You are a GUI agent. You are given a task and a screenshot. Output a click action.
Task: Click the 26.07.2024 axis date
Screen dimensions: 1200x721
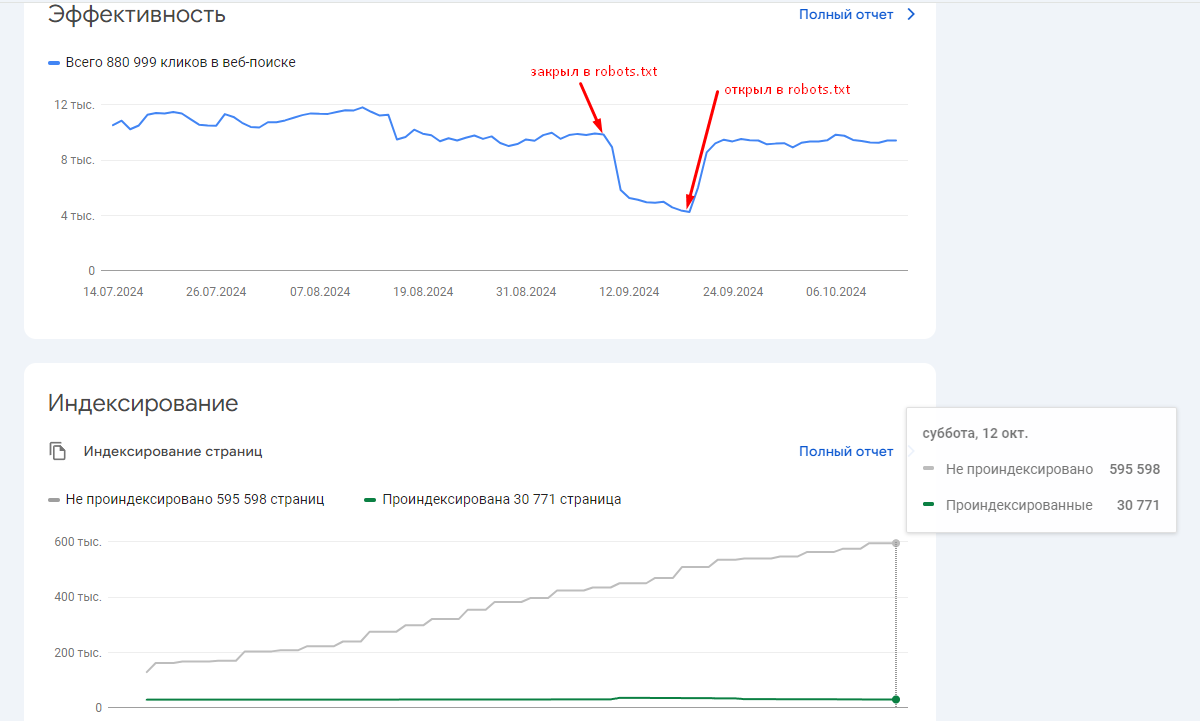(216, 292)
